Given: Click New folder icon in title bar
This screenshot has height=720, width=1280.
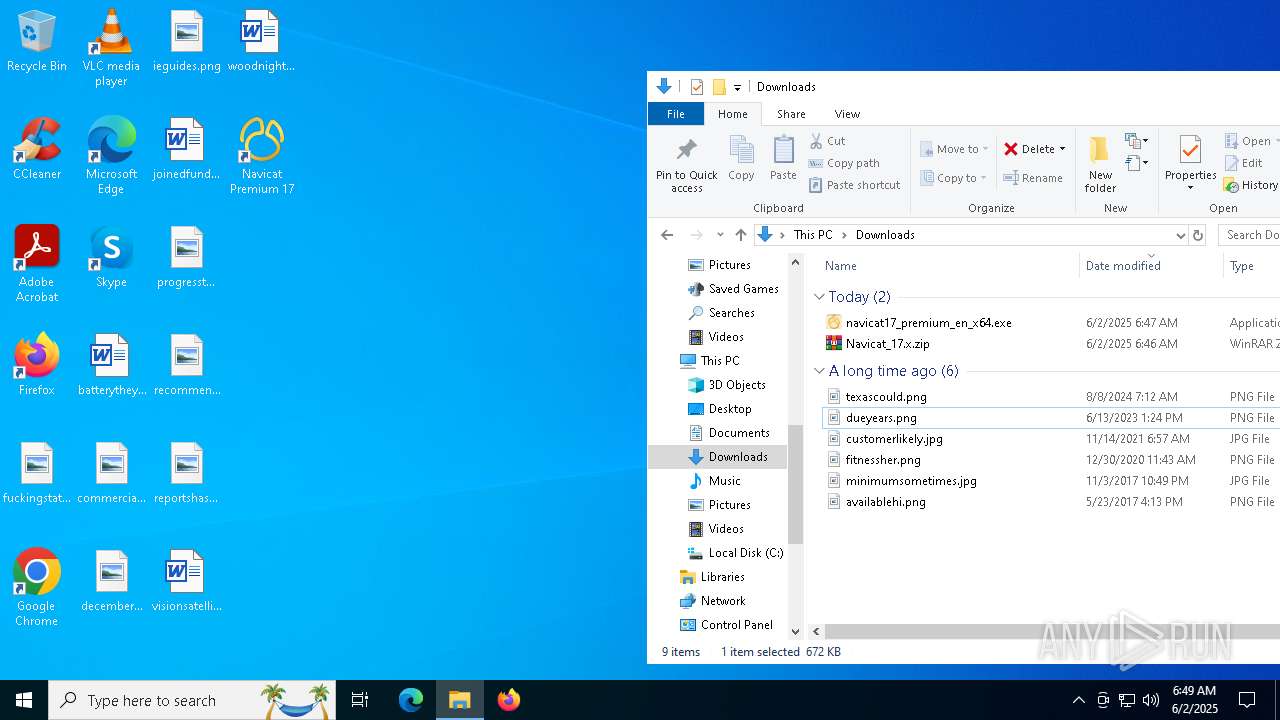Looking at the screenshot, I should 719,87.
